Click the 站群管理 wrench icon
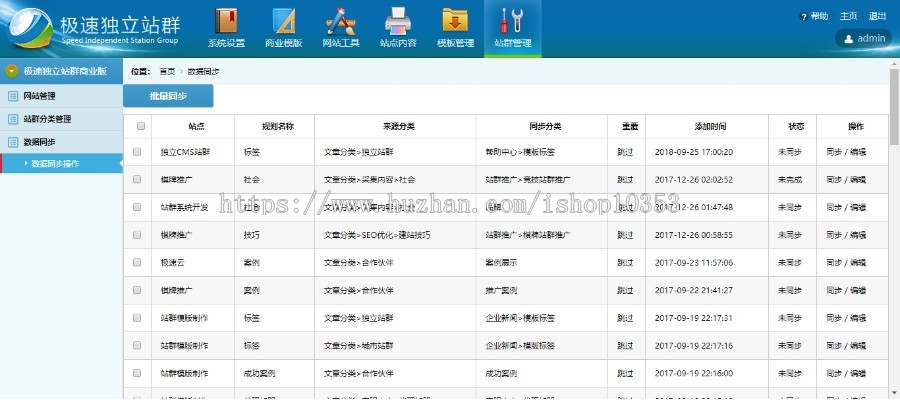Viewport: 900px width, 402px height. point(512,21)
